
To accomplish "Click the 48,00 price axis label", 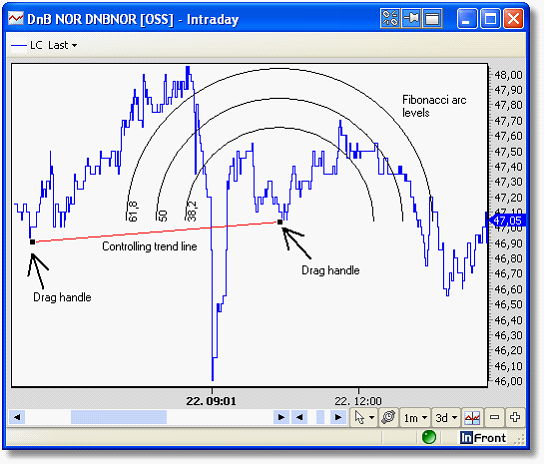I will tap(508, 75).
